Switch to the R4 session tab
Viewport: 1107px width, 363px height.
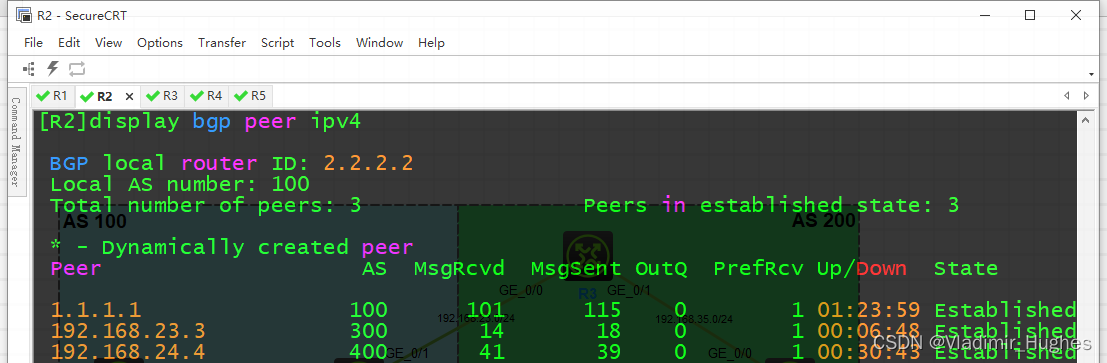pos(206,96)
